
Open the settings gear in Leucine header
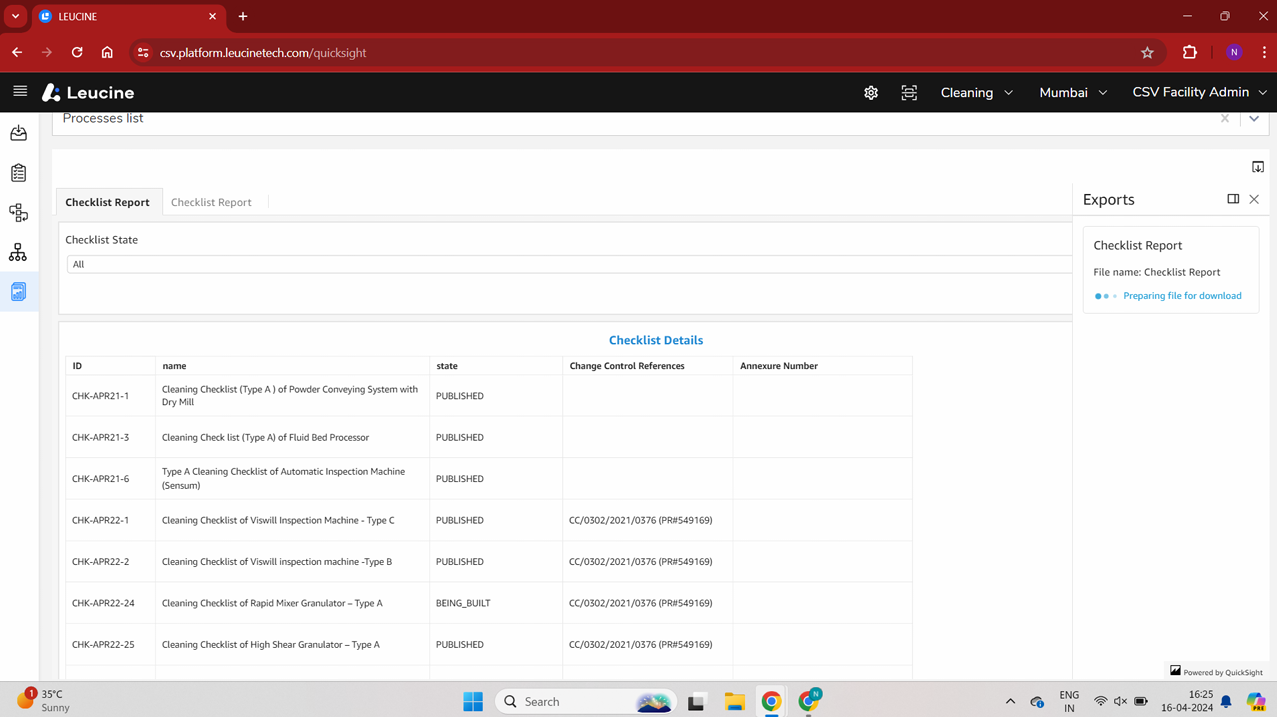tap(871, 93)
